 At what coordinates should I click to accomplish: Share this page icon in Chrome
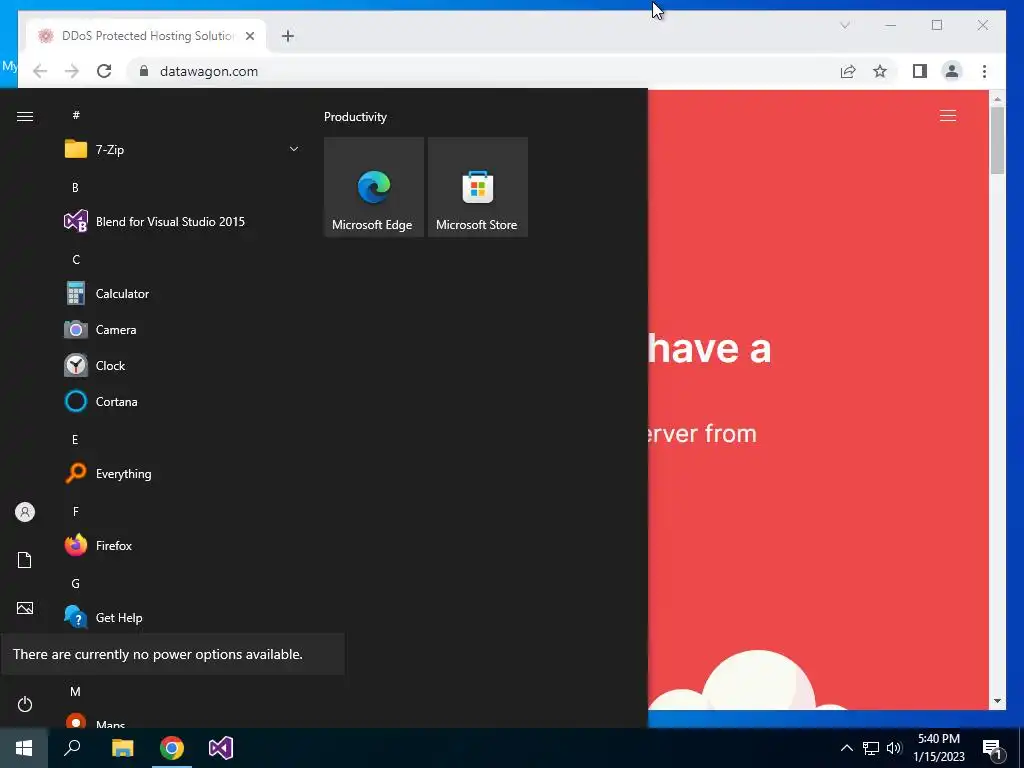(848, 71)
